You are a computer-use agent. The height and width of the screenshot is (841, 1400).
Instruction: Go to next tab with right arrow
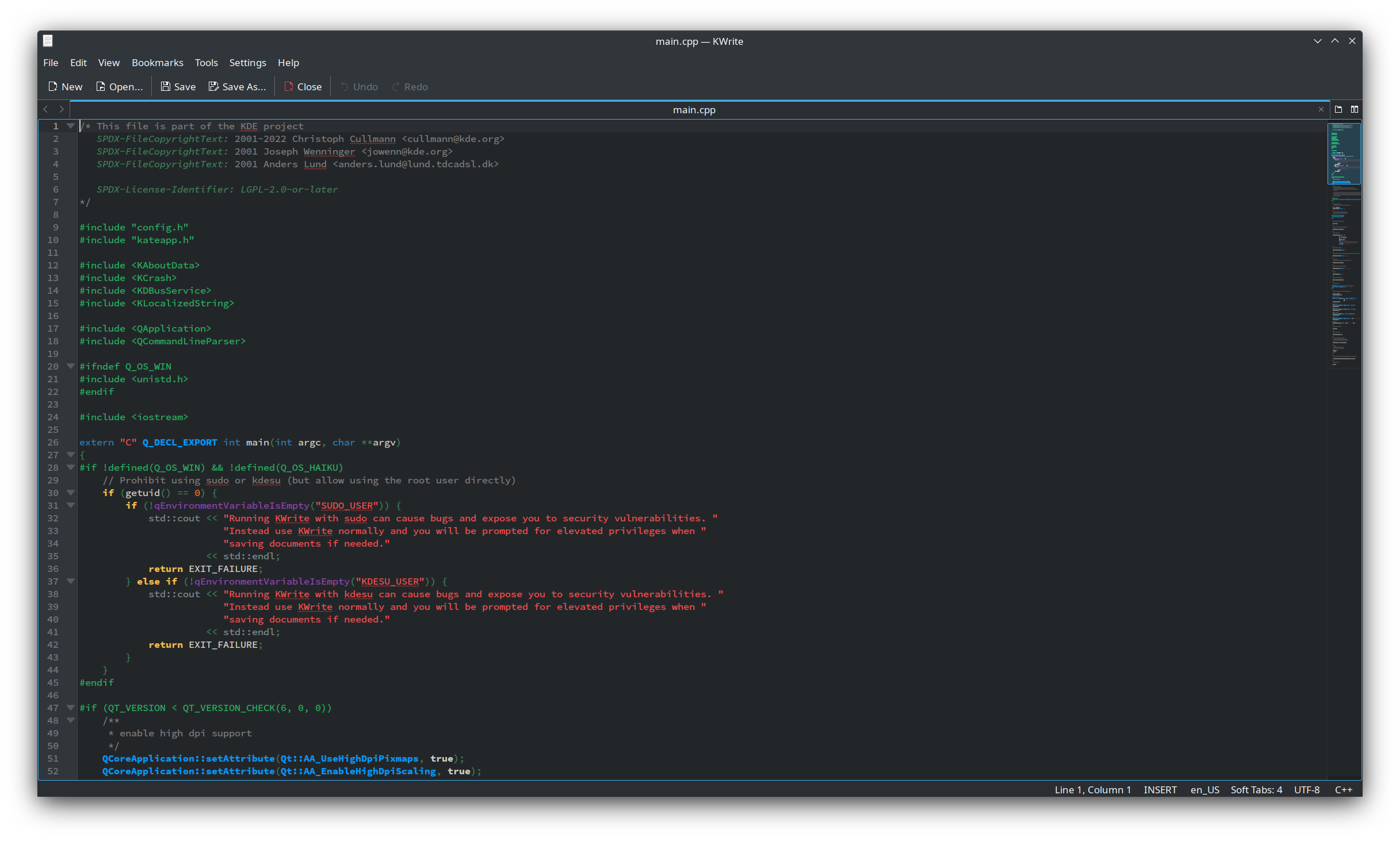click(62, 109)
